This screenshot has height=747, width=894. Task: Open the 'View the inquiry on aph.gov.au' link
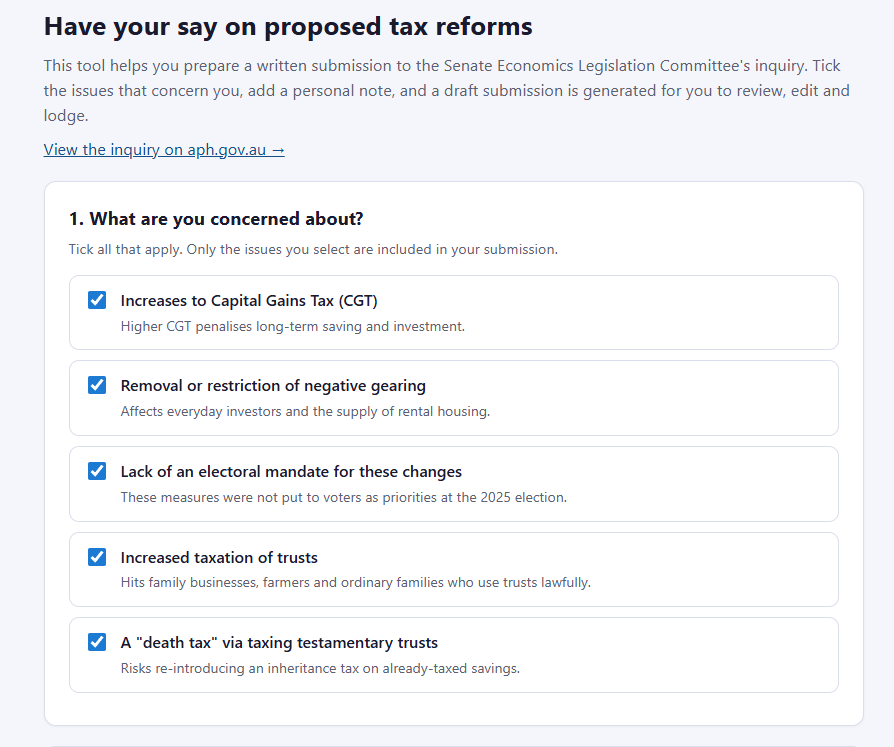click(164, 149)
